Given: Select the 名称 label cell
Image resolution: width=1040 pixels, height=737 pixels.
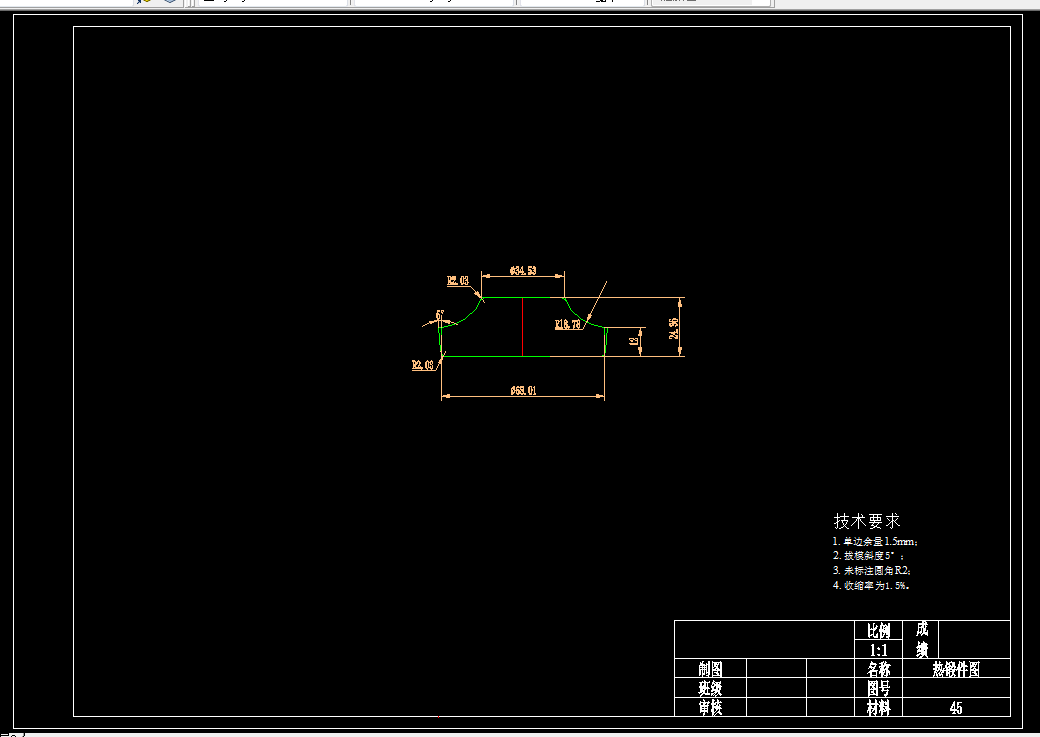Looking at the screenshot, I should click(878, 669).
